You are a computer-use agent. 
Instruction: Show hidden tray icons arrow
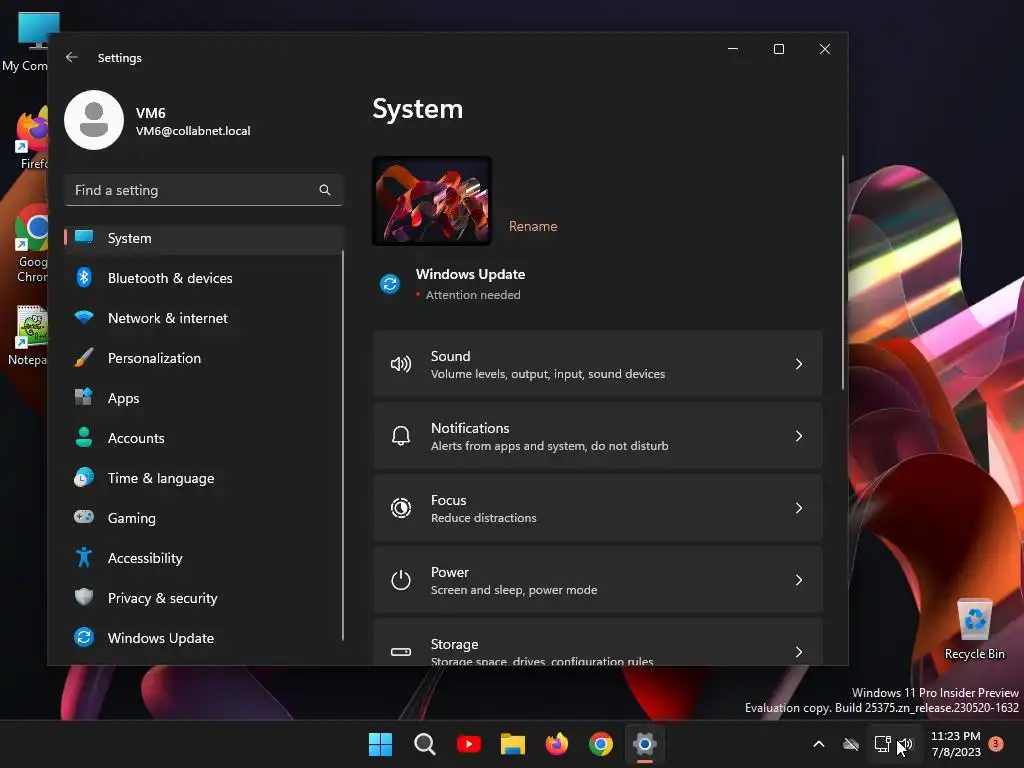(818, 744)
